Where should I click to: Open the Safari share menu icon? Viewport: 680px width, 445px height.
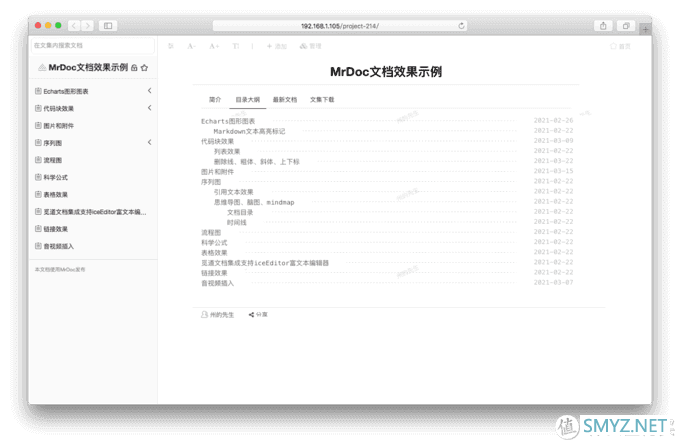[603, 26]
